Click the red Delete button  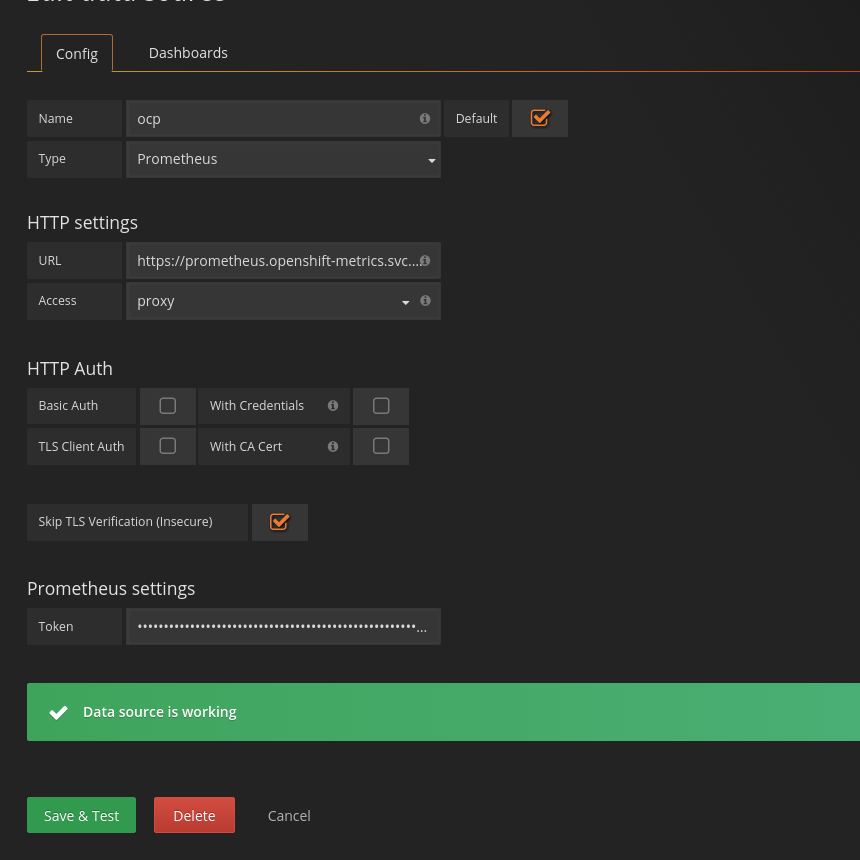pyautogui.click(x=194, y=816)
